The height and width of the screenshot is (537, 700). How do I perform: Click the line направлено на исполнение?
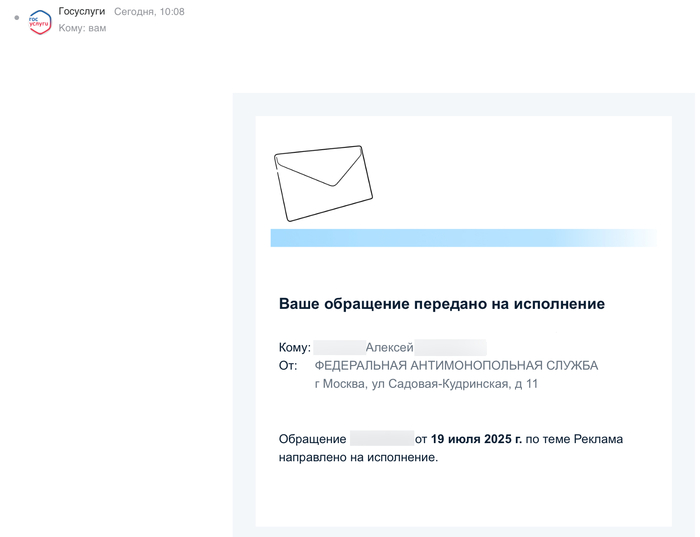[358, 457]
